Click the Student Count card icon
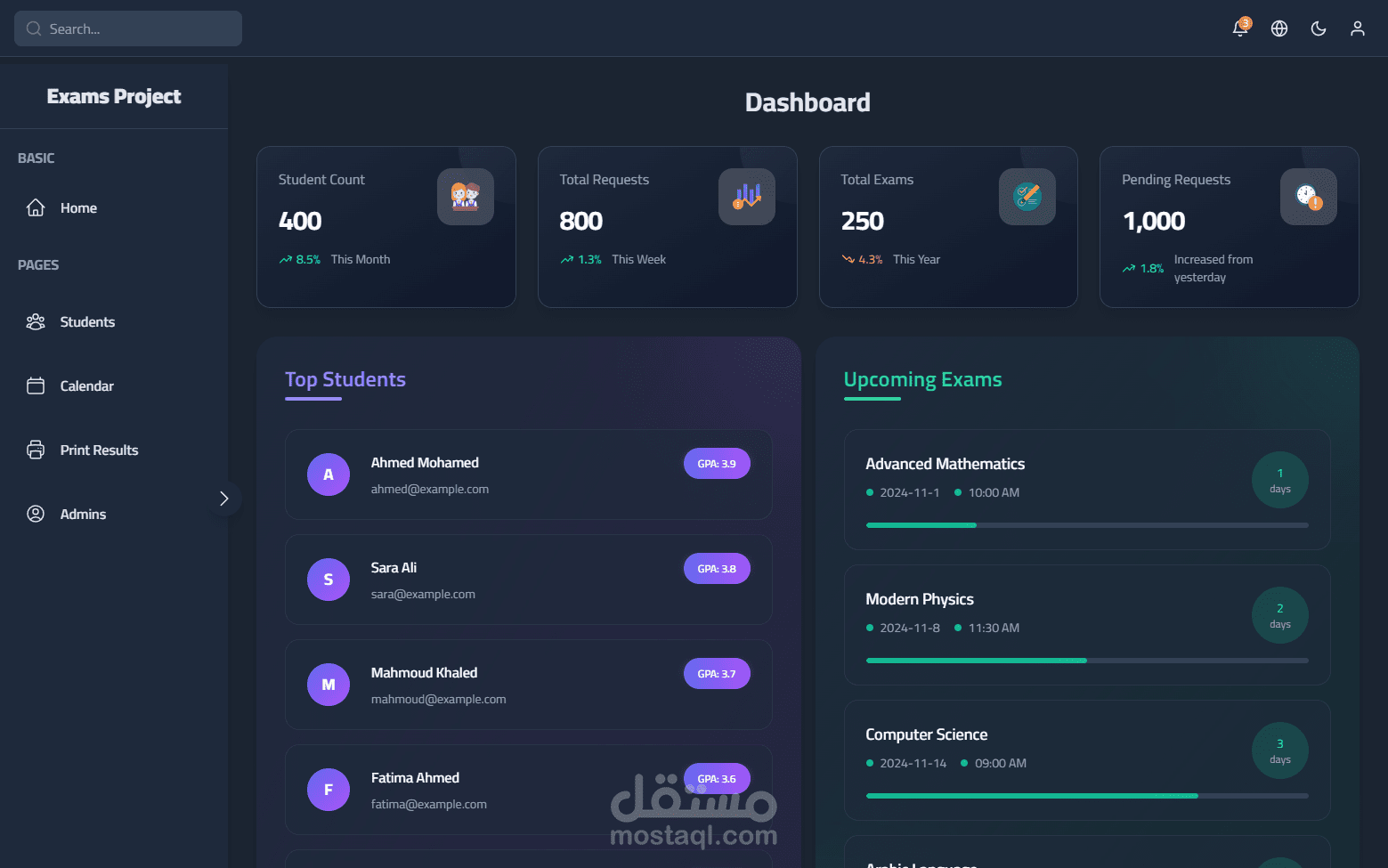This screenshot has height=868, width=1388. 466,197
